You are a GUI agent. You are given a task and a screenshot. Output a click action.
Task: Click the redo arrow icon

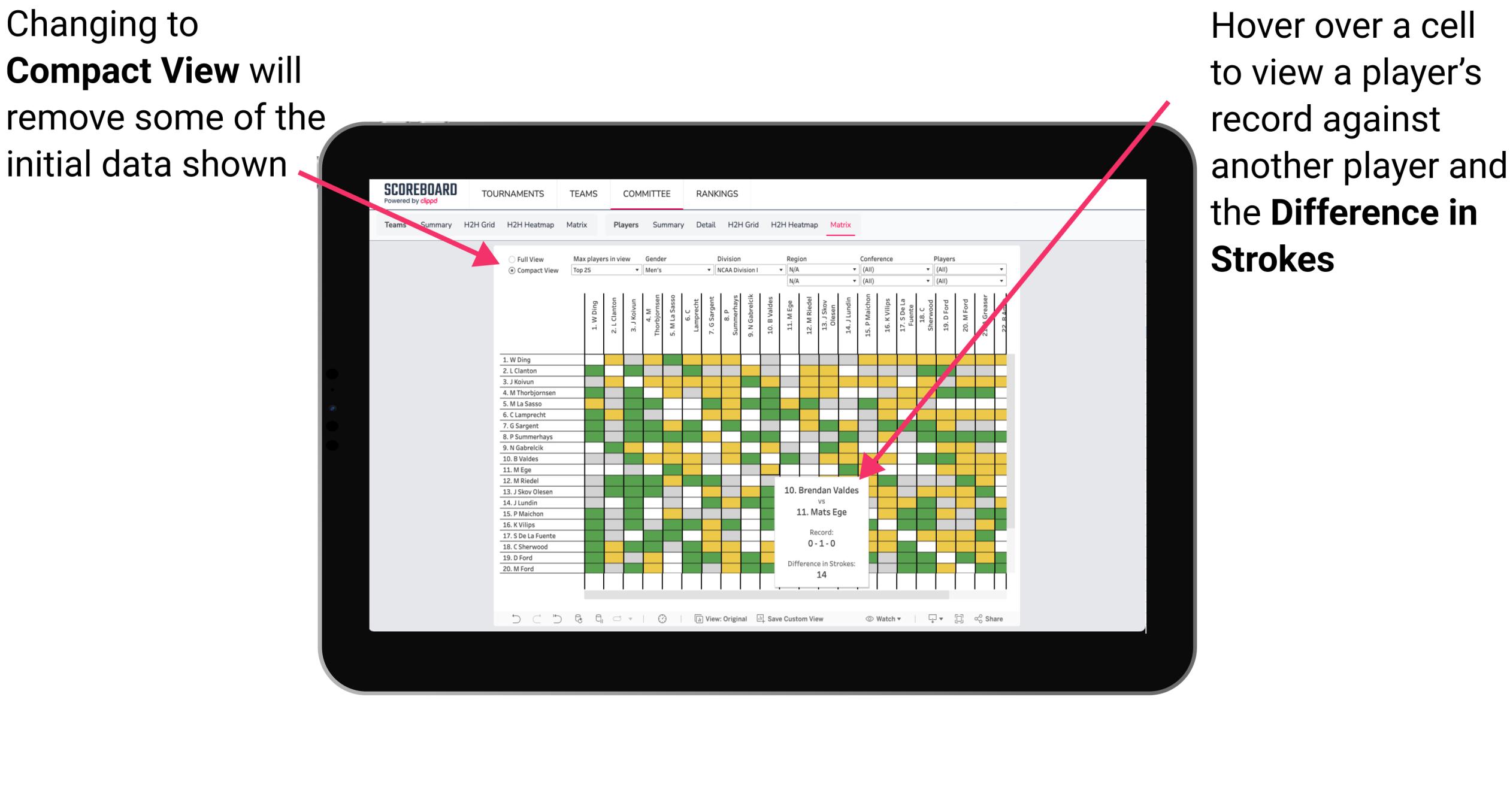(530, 618)
